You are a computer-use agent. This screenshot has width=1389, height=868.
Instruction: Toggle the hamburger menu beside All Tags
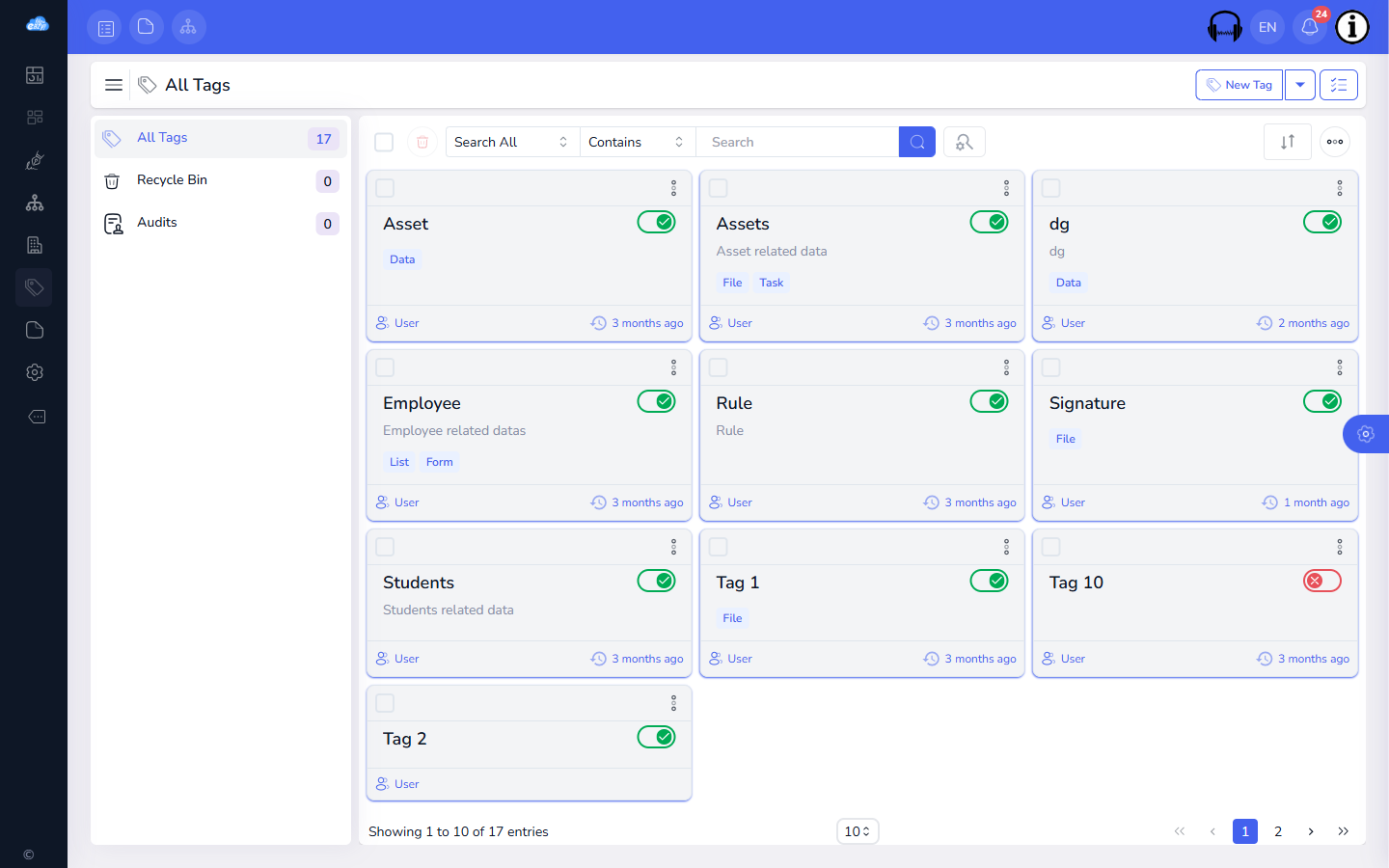pyautogui.click(x=114, y=85)
